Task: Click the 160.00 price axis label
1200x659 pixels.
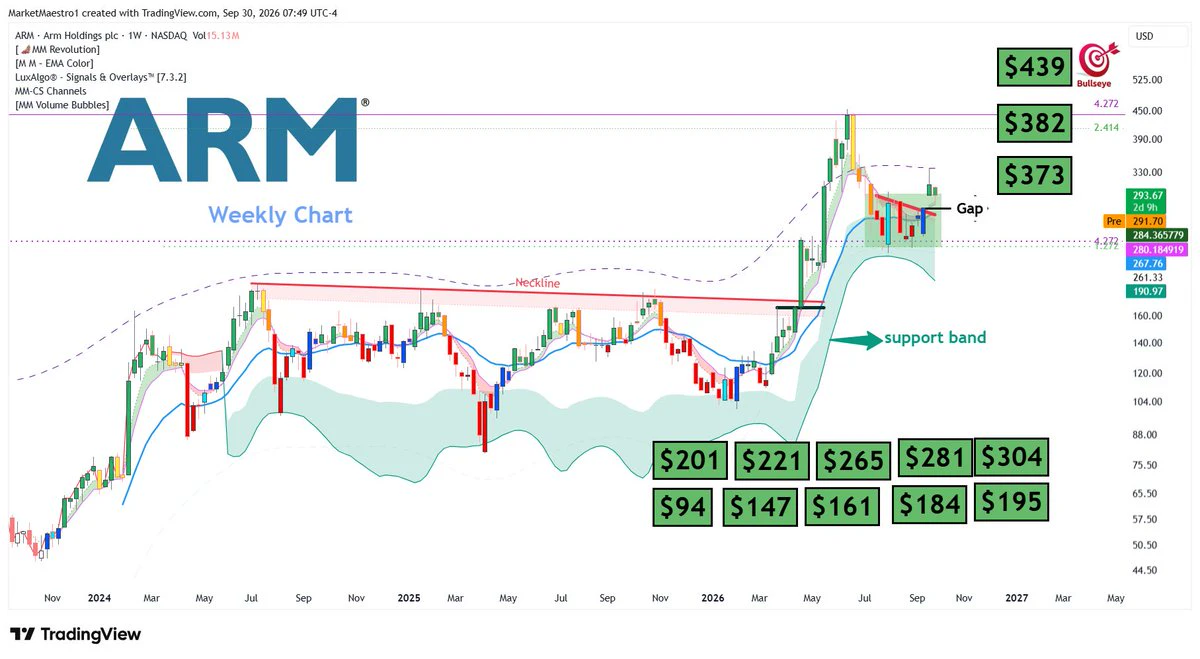Action: coord(1148,316)
